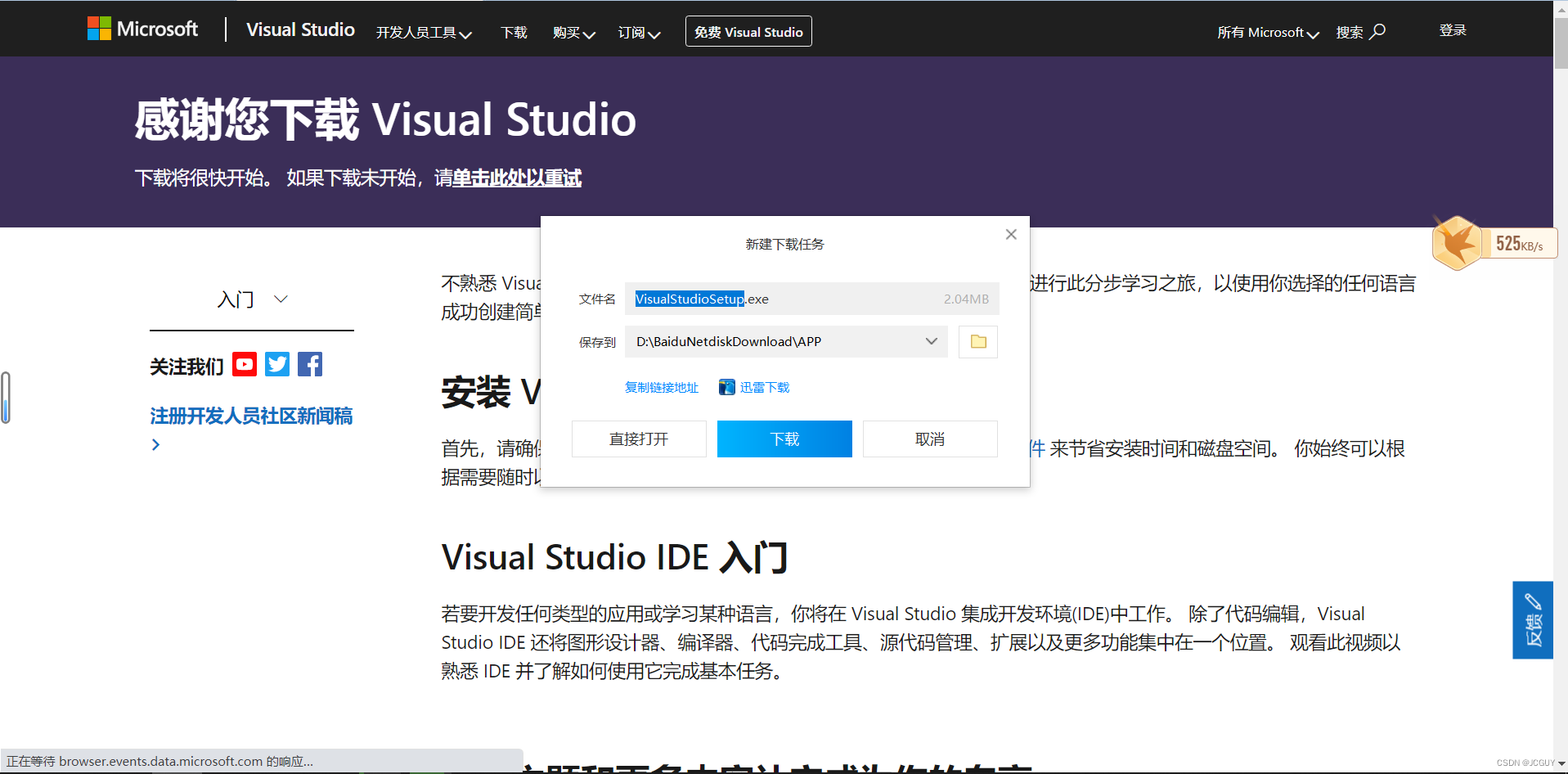This screenshot has height=774, width=1568.
Task: Click the Microsoft logo
Action: (142, 29)
